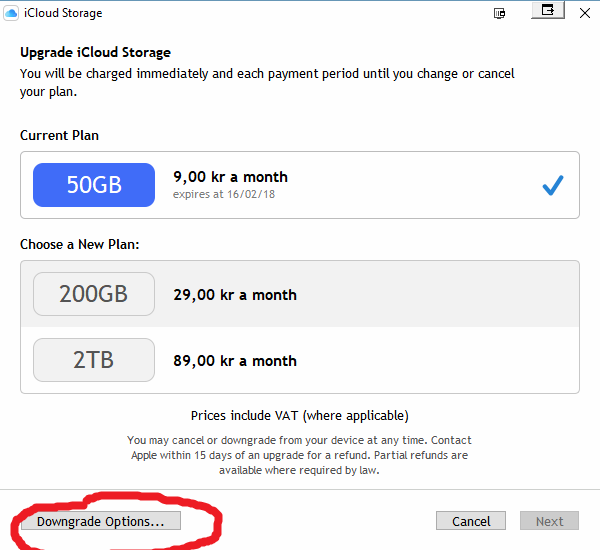The width and height of the screenshot is (600, 550).
Task: Click the Upgrade iCloud Storage heading
Action: (x=95, y=52)
